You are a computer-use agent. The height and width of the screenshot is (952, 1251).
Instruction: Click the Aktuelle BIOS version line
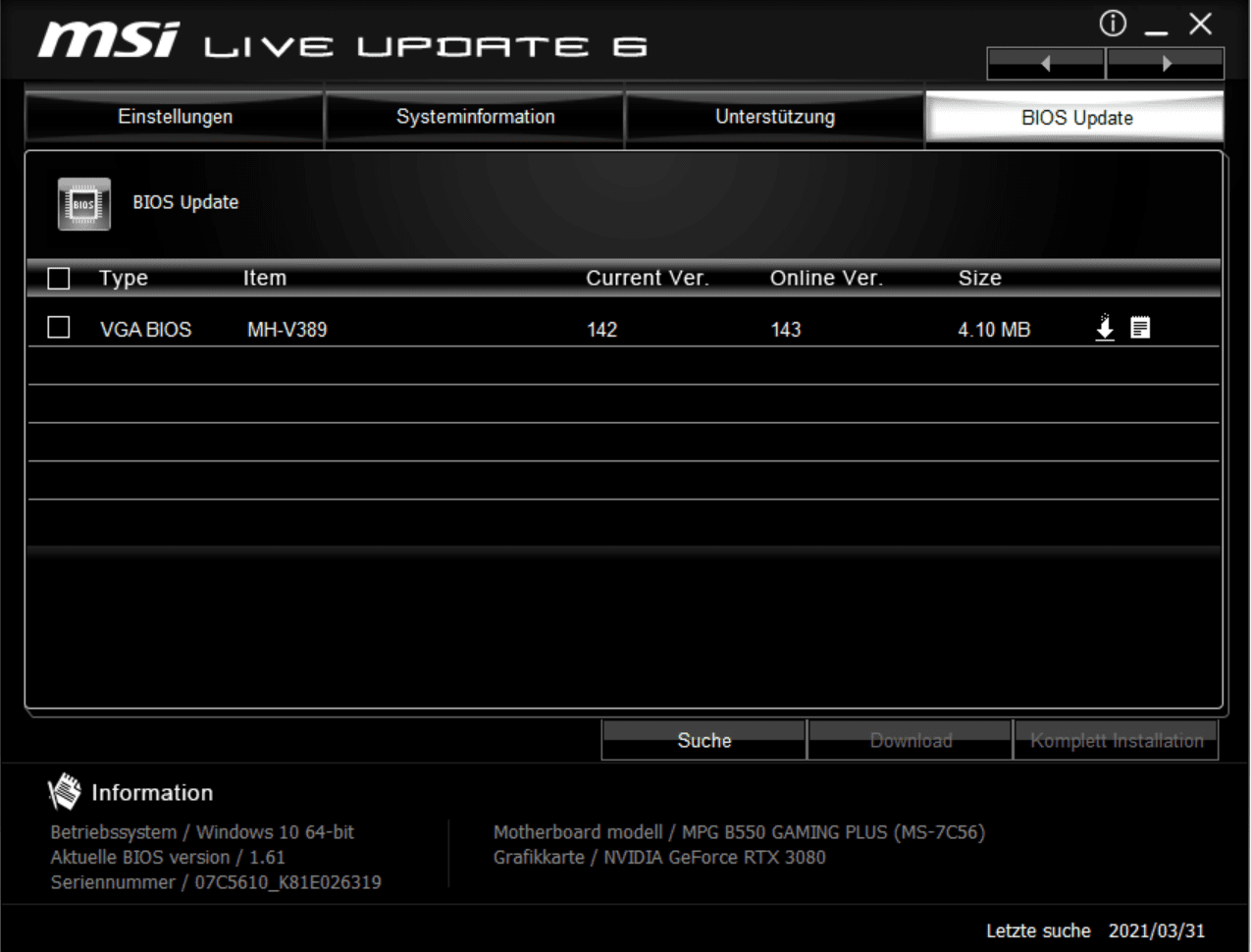168,857
